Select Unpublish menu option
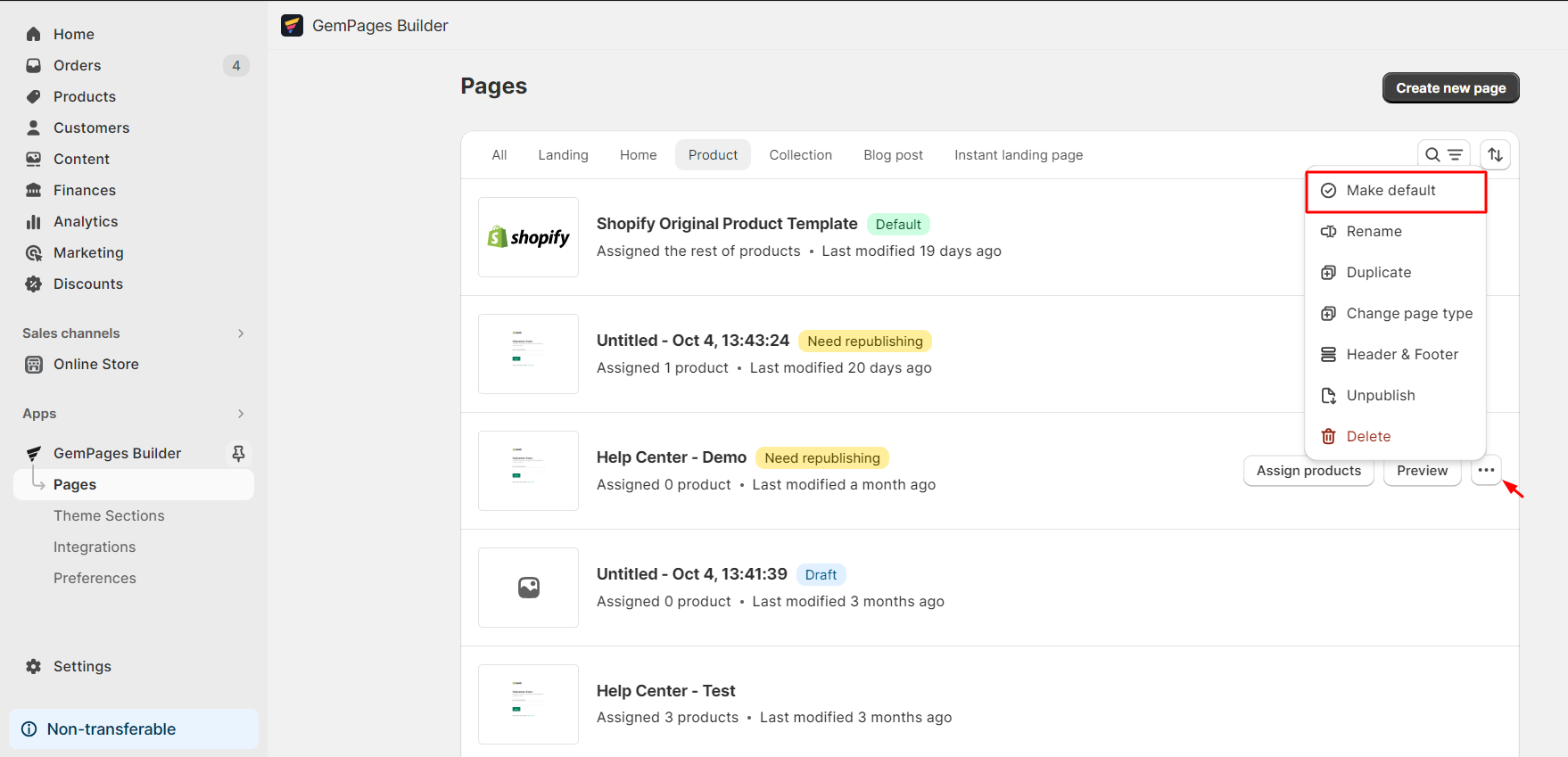Image resolution: width=1568 pixels, height=757 pixels. (x=1380, y=395)
